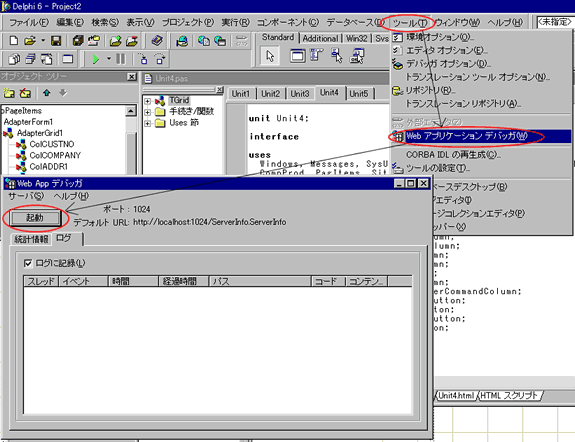Click the move down arrow in Object Tree
This screenshot has width=575, height=442.
tap(63, 93)
